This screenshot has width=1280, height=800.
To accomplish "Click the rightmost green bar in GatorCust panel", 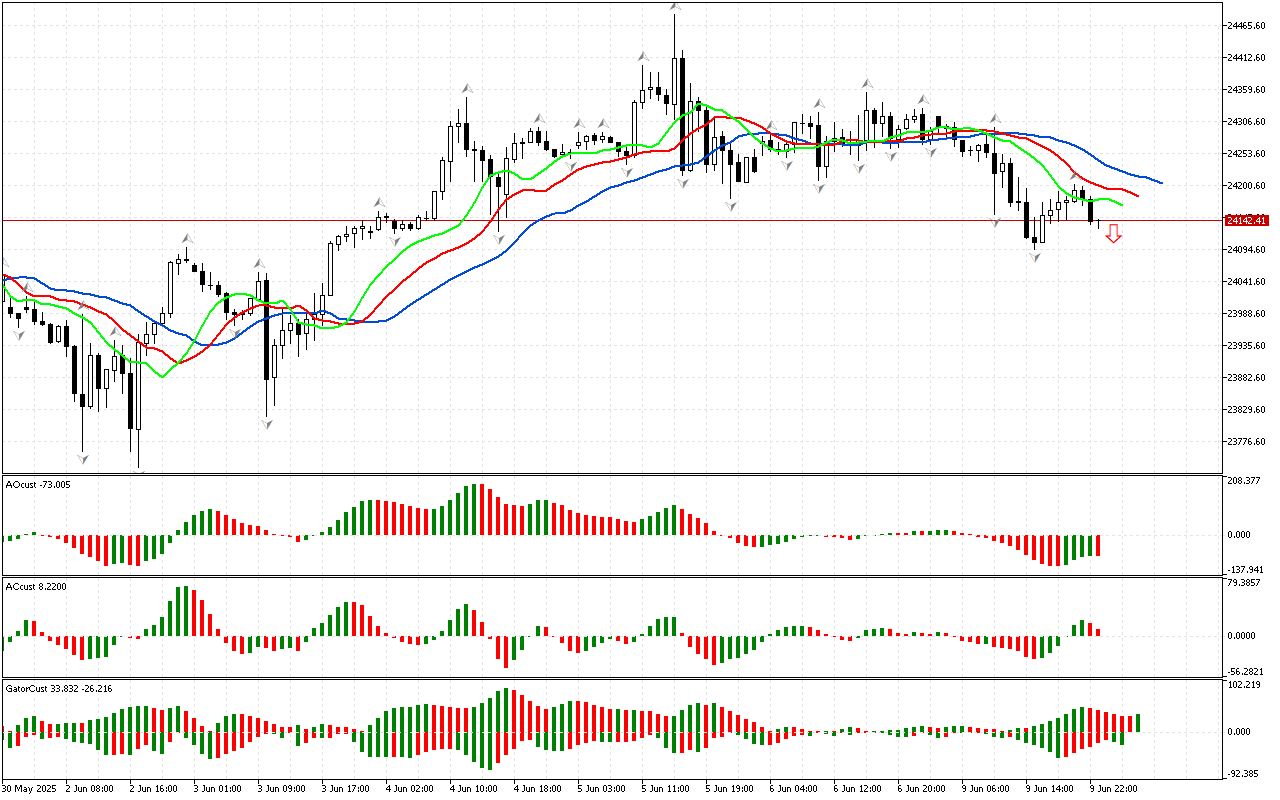I will [1138, 722].
